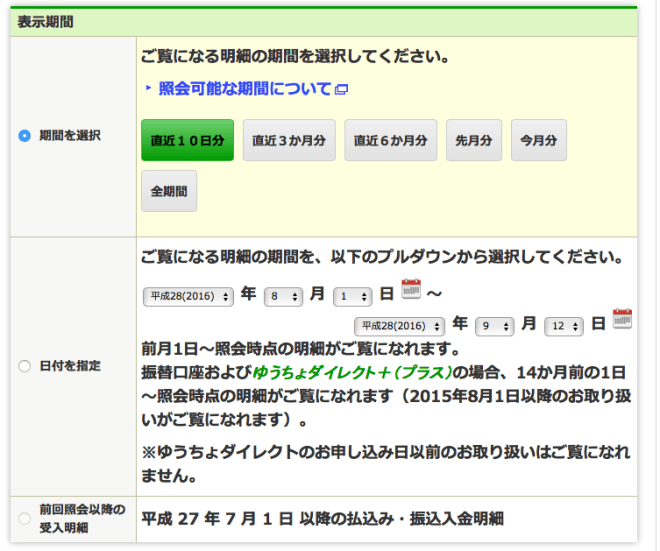Open the end month dropdown showing 9
Image resolution: width=660 pixels, height=551 pixels.
coord(495,326)
